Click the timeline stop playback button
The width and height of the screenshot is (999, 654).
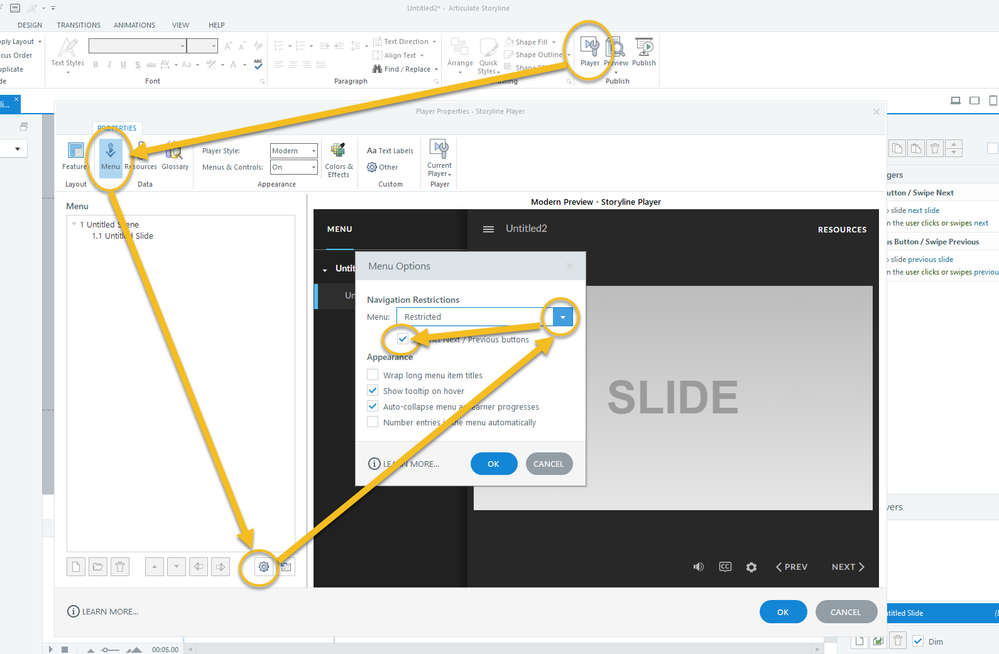(x=64, y=650)
